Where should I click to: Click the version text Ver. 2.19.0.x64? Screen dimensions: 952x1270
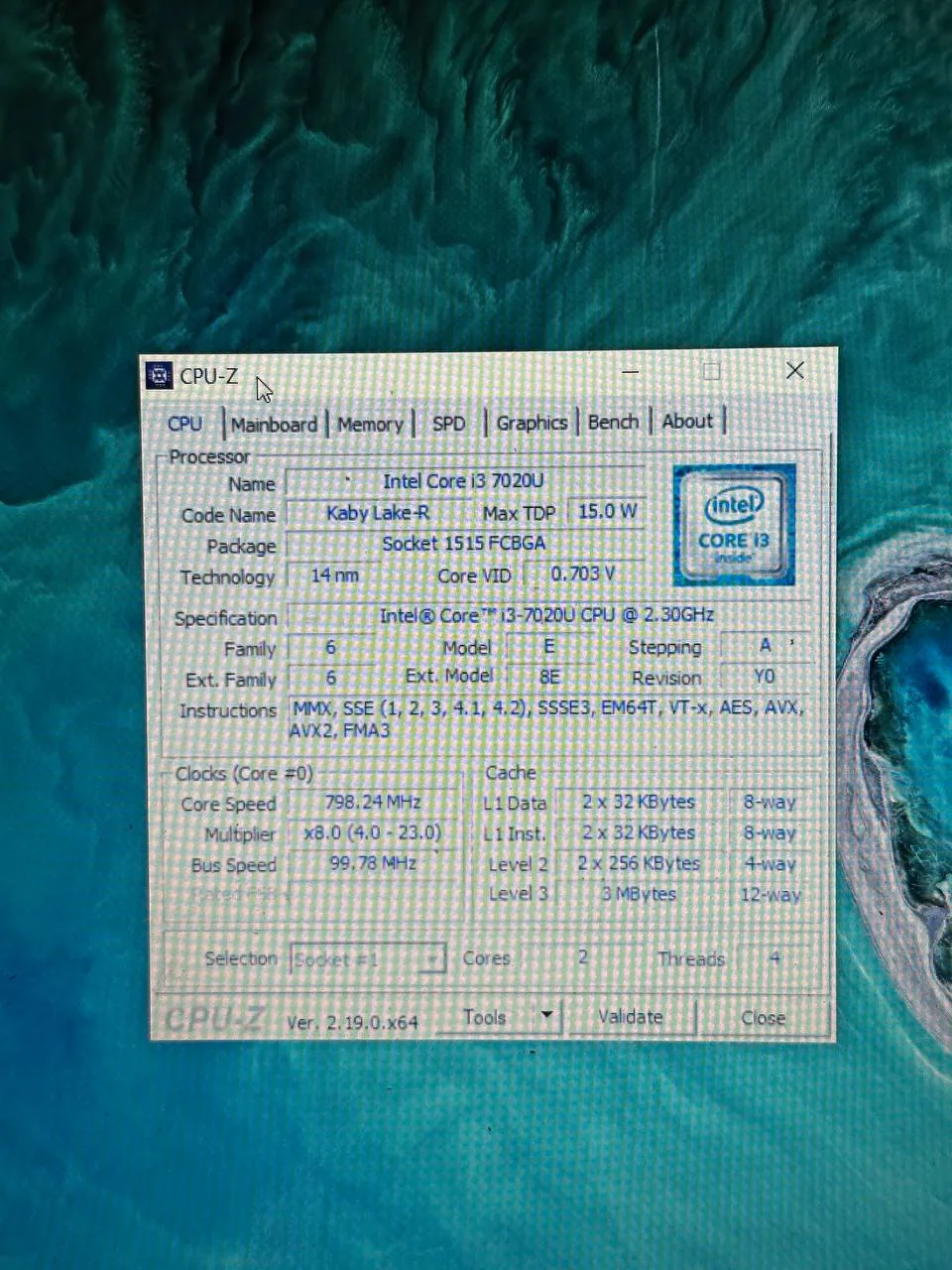[352, 1022]
